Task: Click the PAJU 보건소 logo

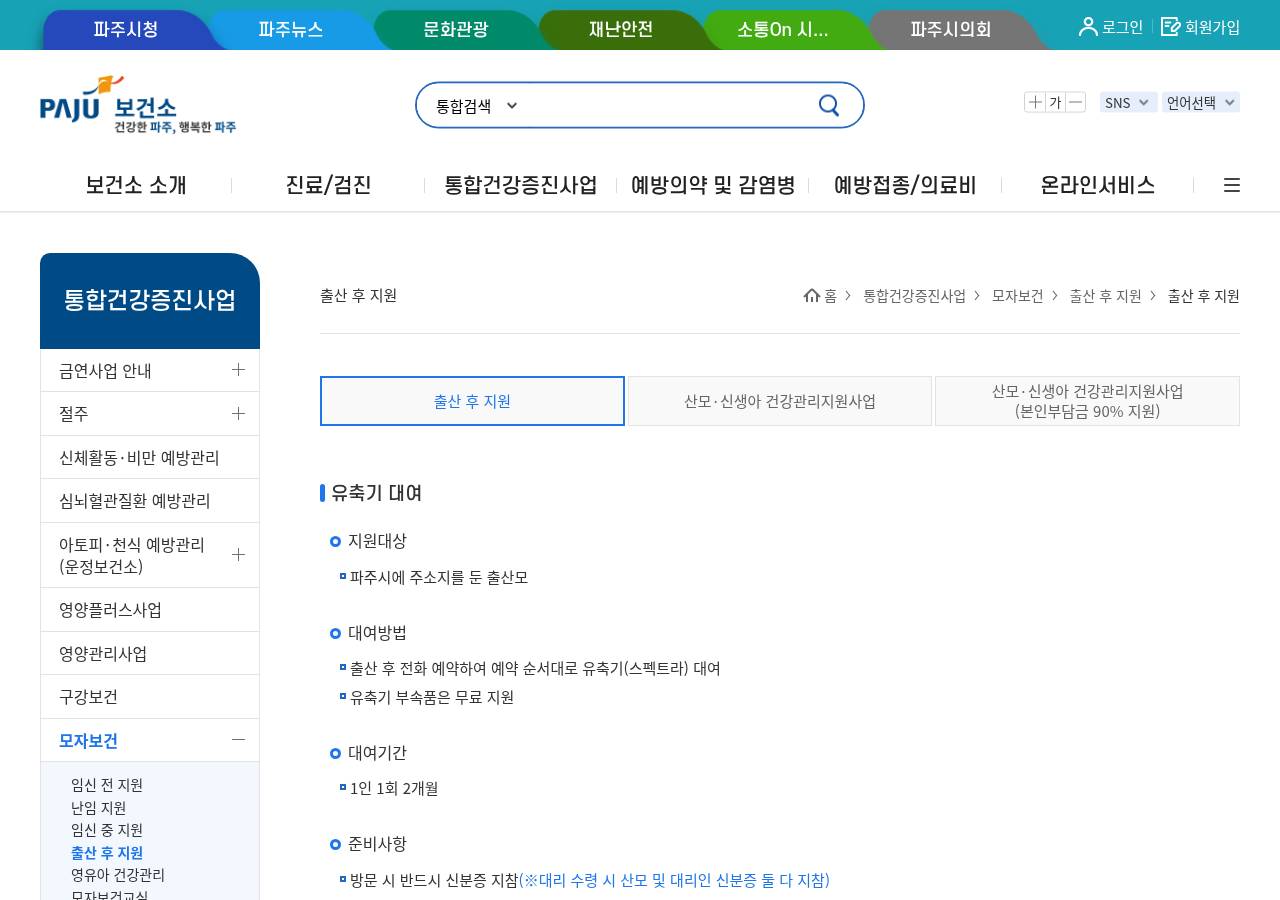Action: coord(138,105)
